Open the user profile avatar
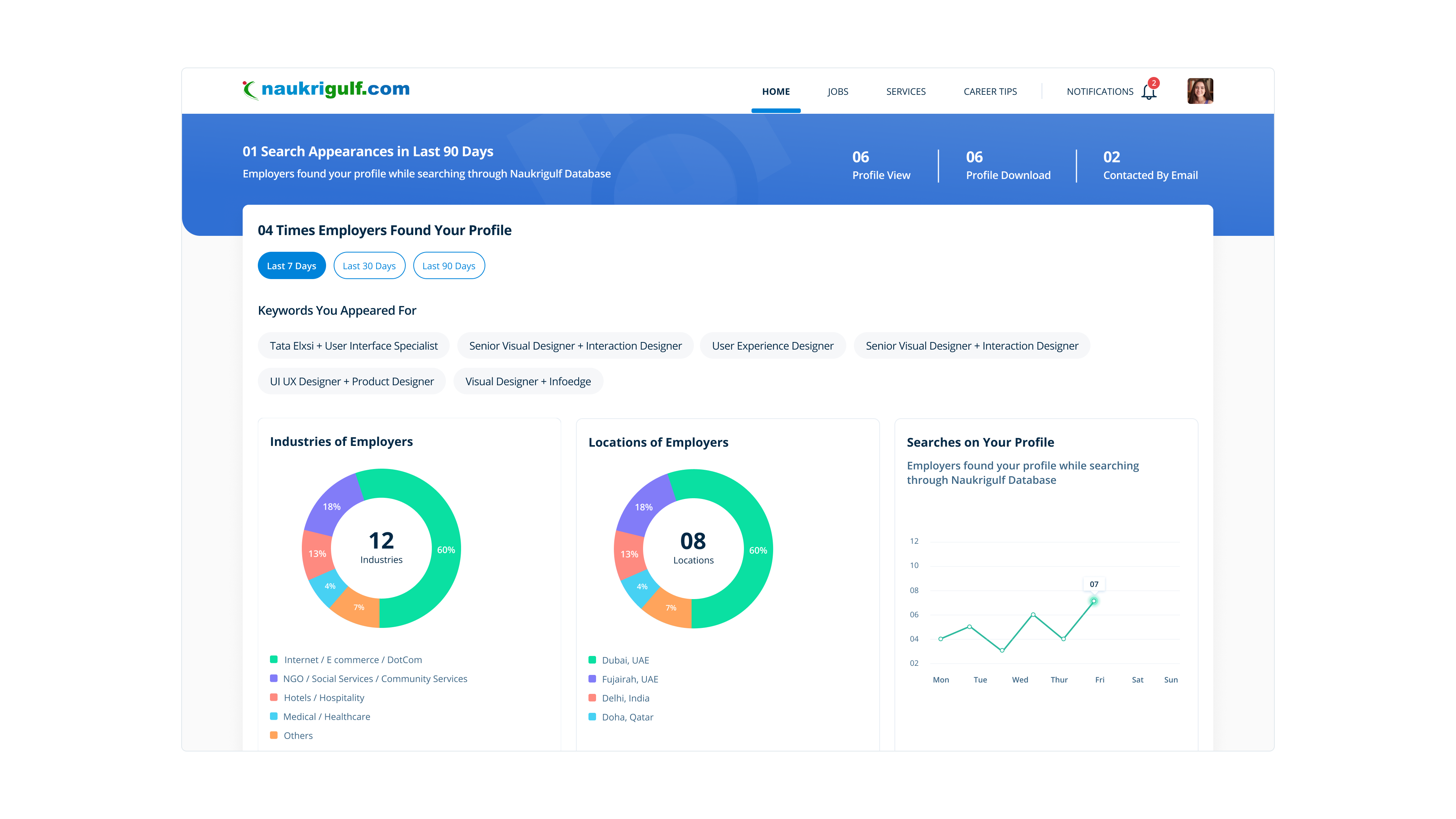The image size is (1456, 819). [1200, 91]
